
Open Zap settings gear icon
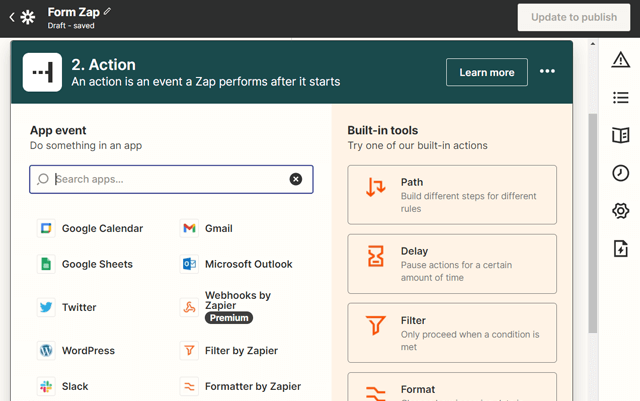point(620,211)
